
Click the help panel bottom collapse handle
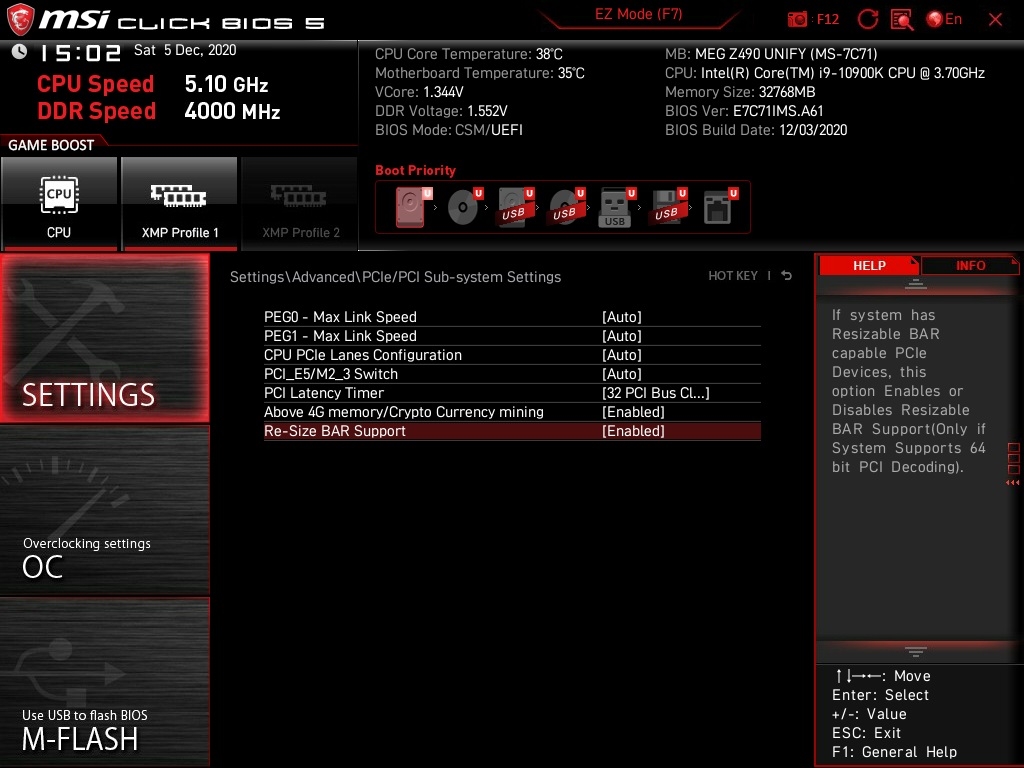coord(916,651)
